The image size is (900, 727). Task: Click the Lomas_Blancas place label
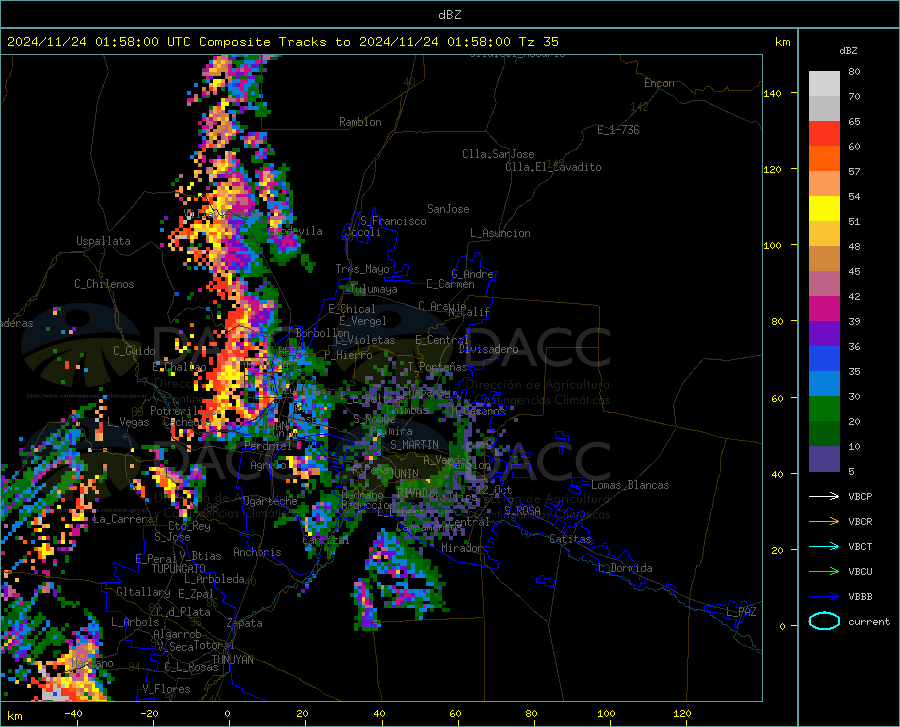(x=630, y=485)
